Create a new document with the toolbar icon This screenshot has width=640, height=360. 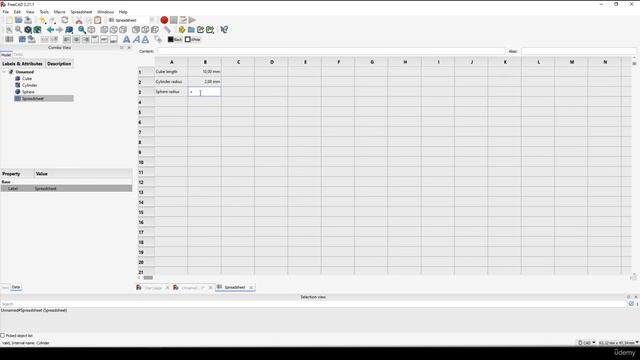click(9, 20)
